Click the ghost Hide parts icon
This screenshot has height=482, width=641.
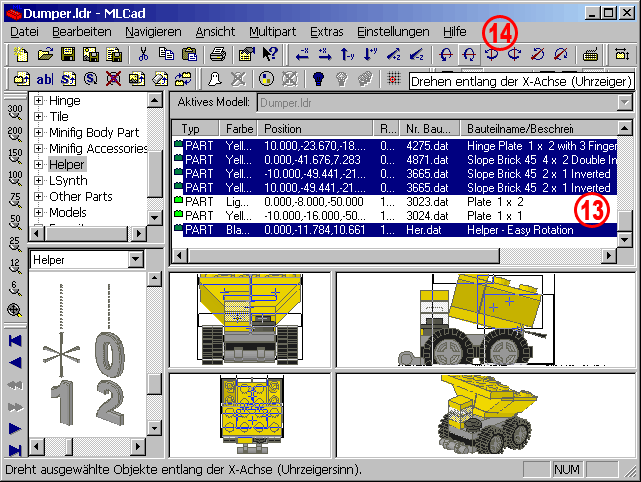point(215,79)
